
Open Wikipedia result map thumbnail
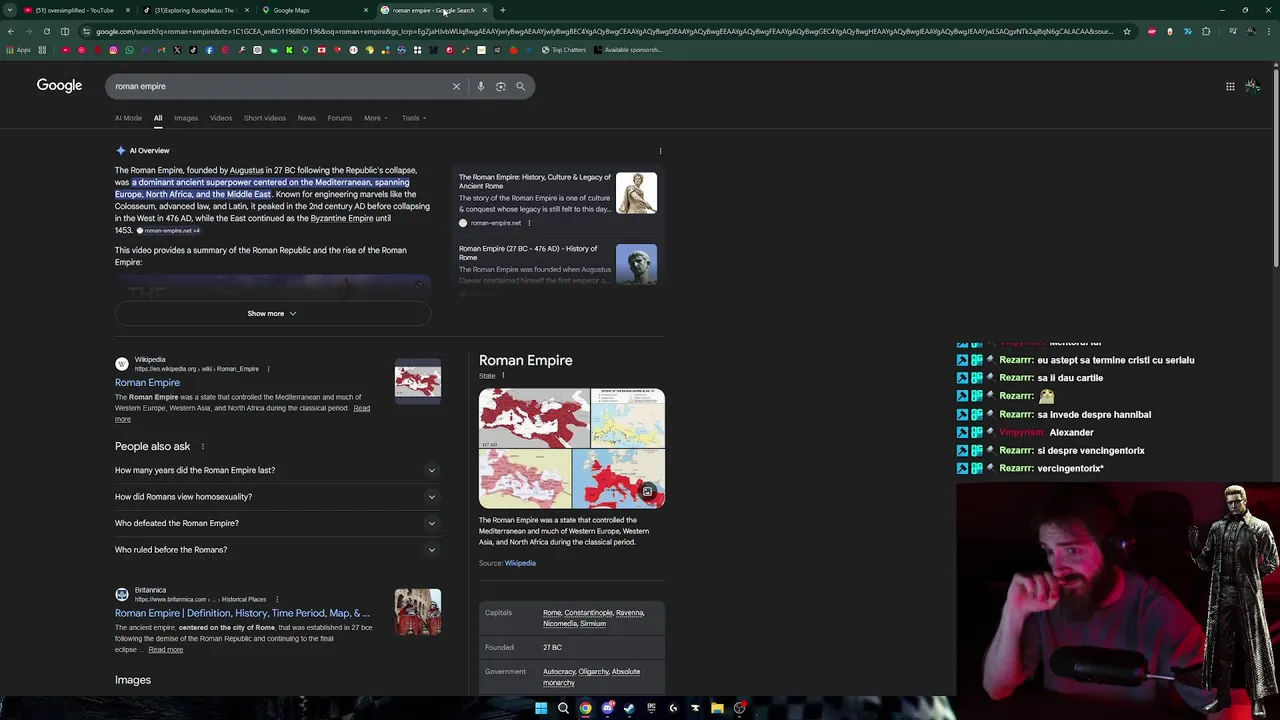pyautogui.click(x=418, y=382)
